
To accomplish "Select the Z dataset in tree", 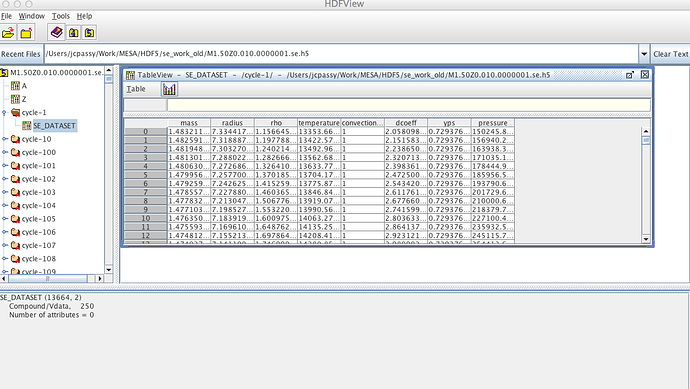I will [19, 99].
